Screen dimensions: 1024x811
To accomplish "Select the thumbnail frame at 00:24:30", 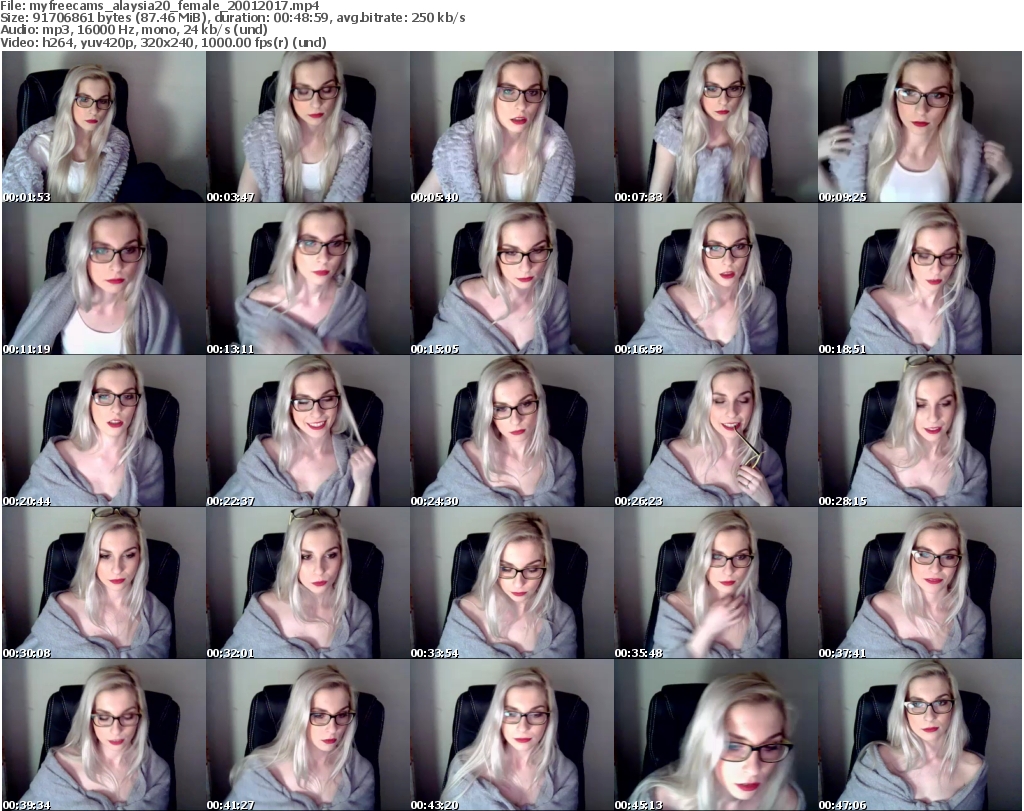I will pos(511,431).
